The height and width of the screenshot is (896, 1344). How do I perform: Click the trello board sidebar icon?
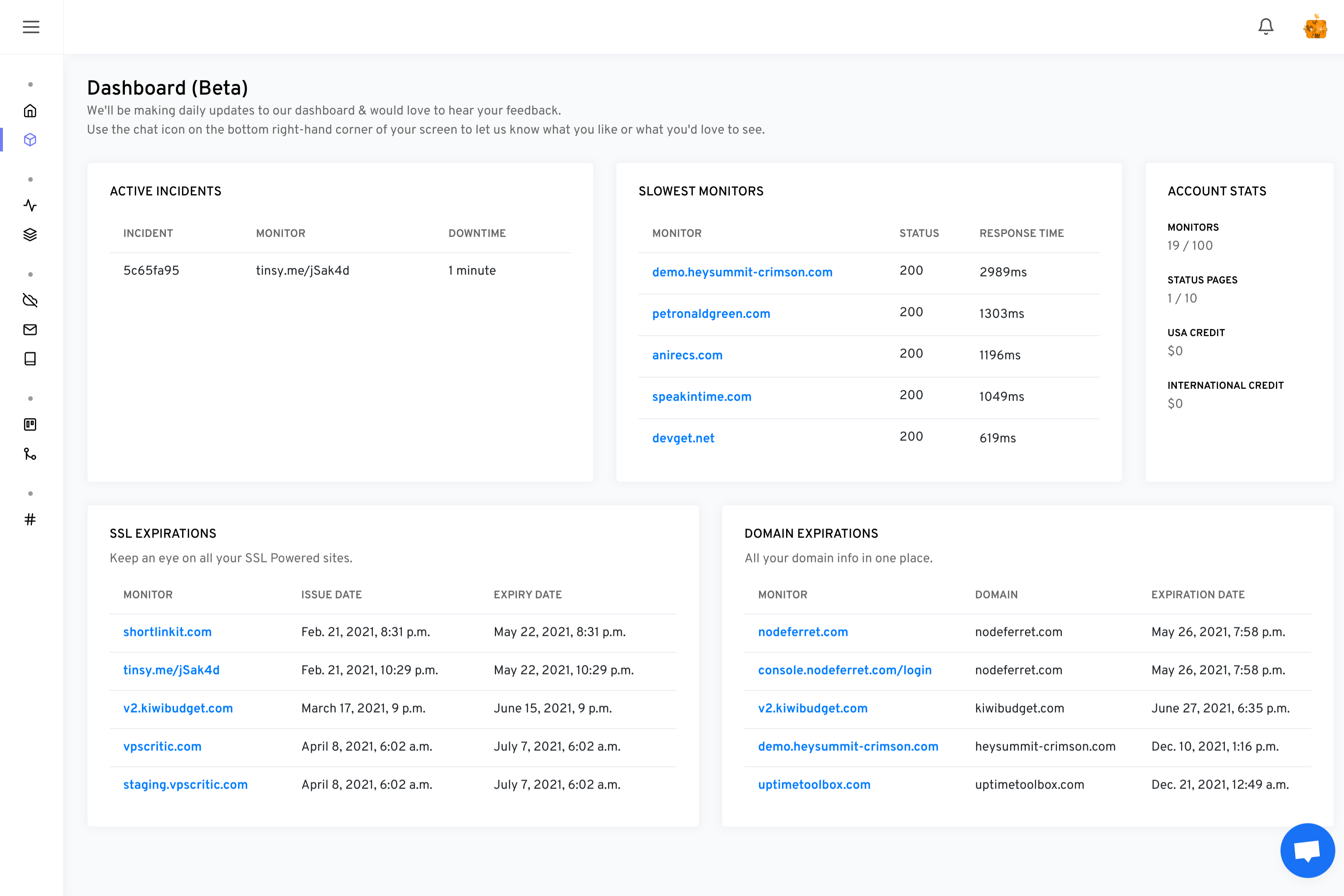(x=30, y=425)
